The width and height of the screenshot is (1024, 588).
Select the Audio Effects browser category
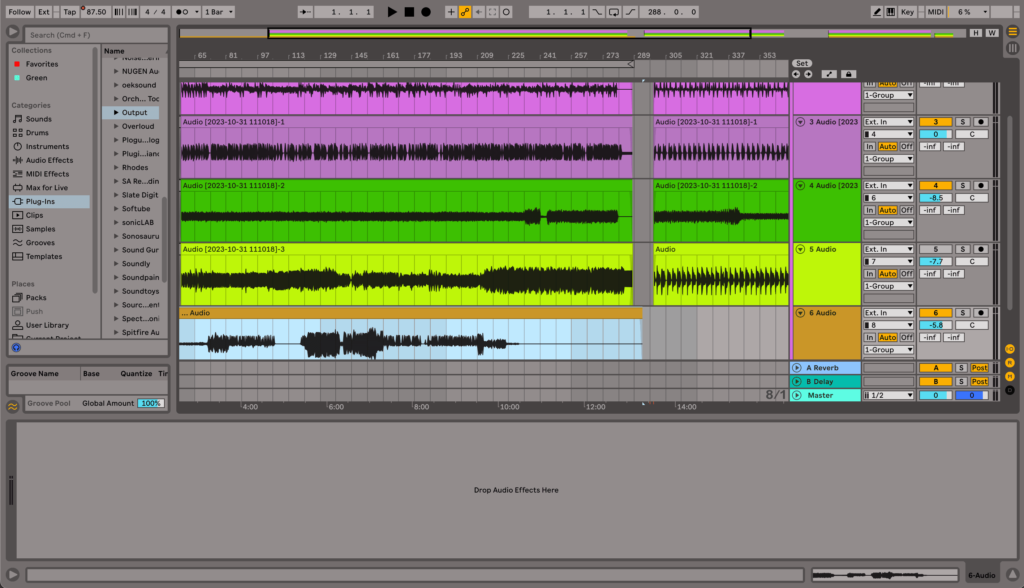[49, 160]
